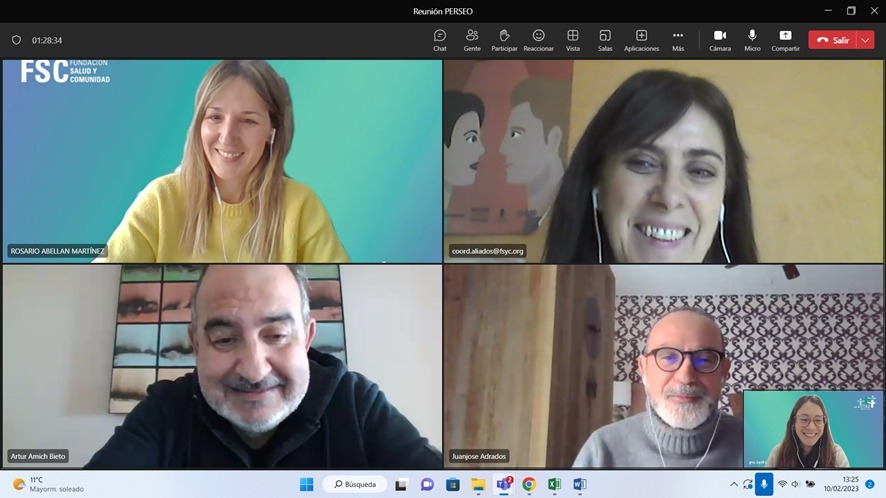Click the battery tray icon
The height and width of the screenshot is (498, 886).
[810, 484]
